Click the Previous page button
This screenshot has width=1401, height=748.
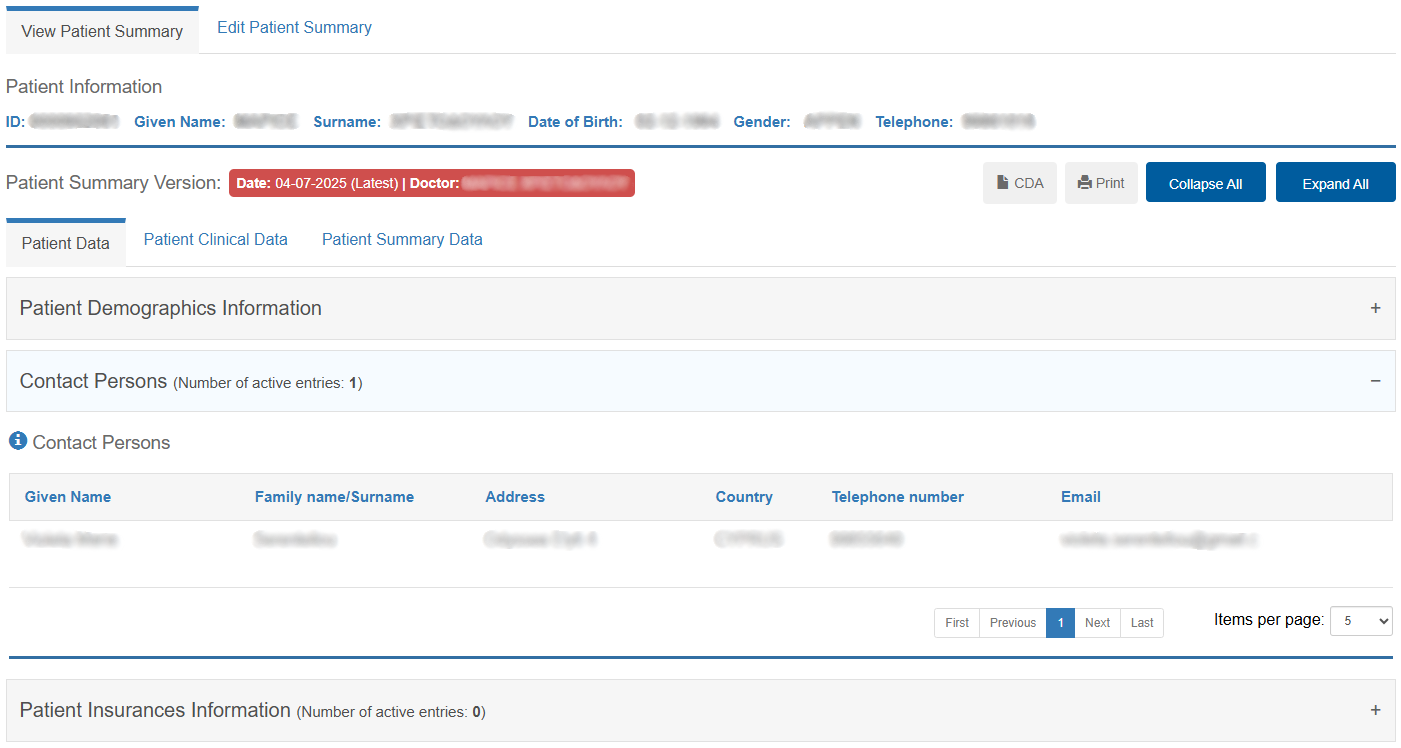1012,623
